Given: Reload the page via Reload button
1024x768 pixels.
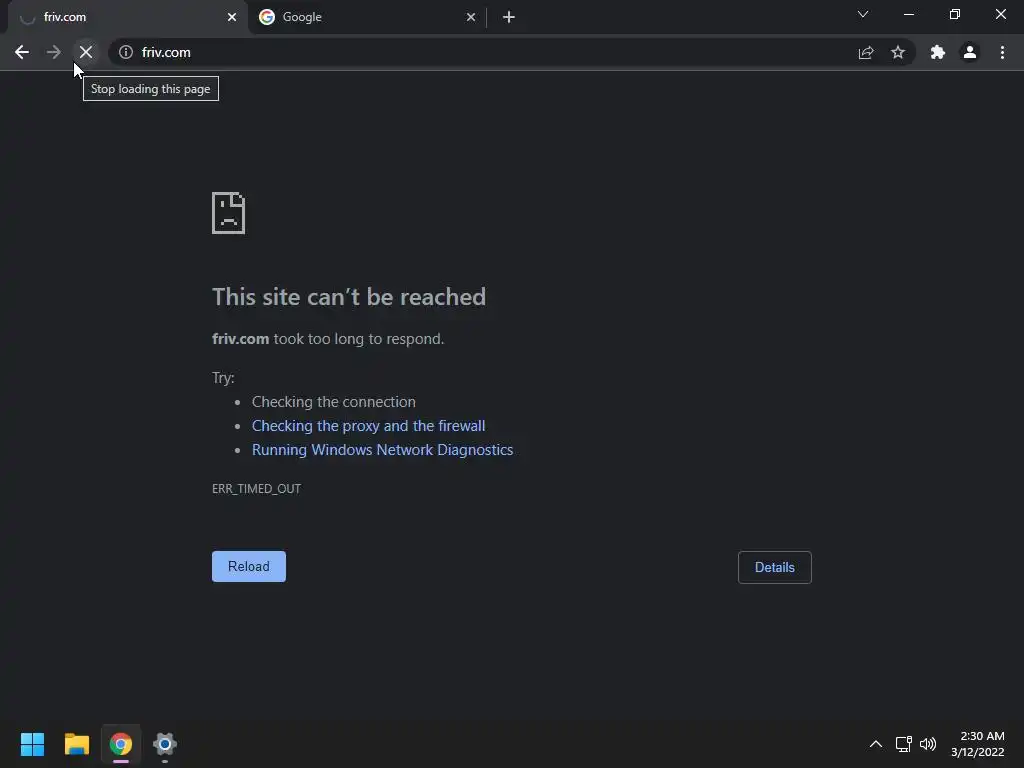Looking at the screenshot, I should coord(249,566).
